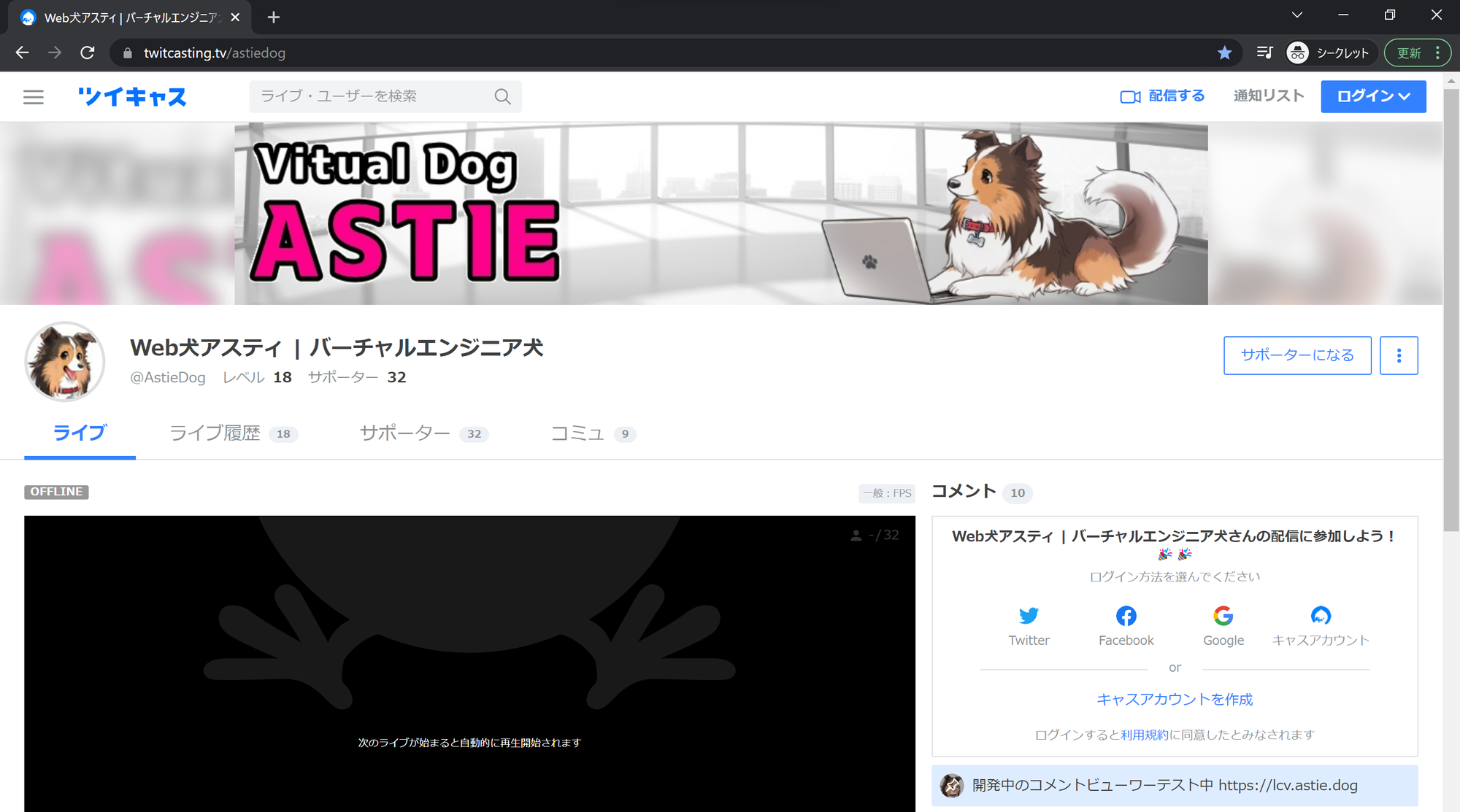Image resolution: width=1460 pixels, height=812 pixels.
Task: Click the キャスアカウントを作成 link
Action: coord(1174,699)
